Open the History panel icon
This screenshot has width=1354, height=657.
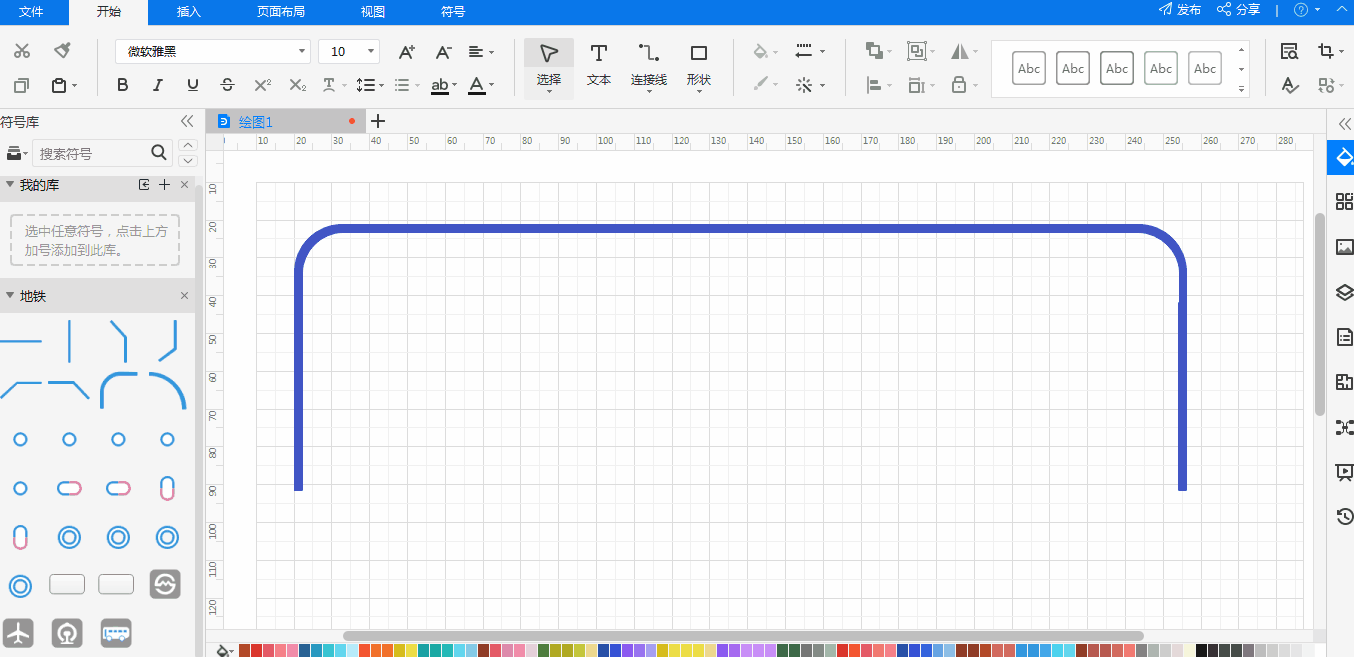coord(1344,516)
